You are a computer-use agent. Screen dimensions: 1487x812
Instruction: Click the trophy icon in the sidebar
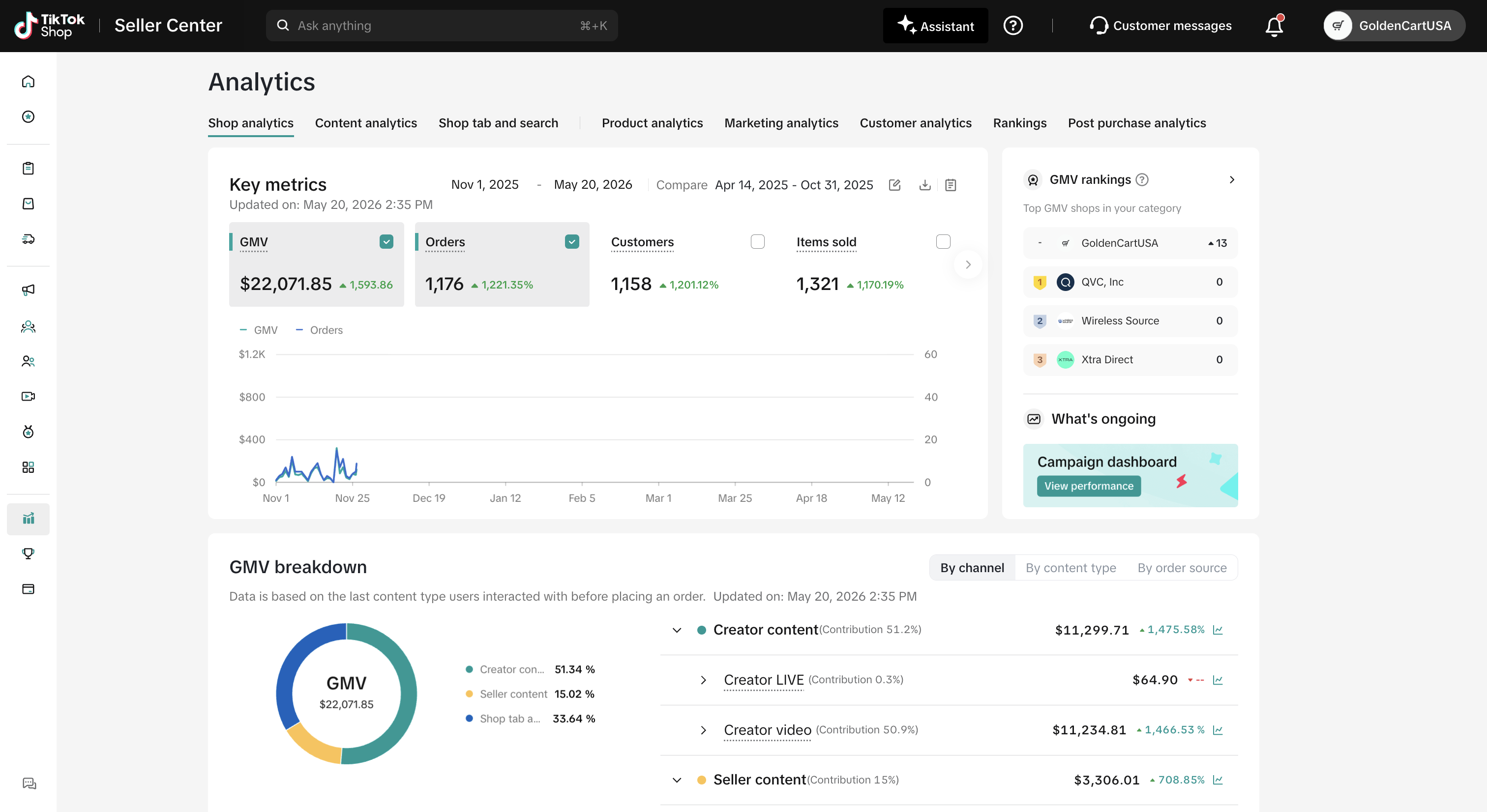pos(29,553)
